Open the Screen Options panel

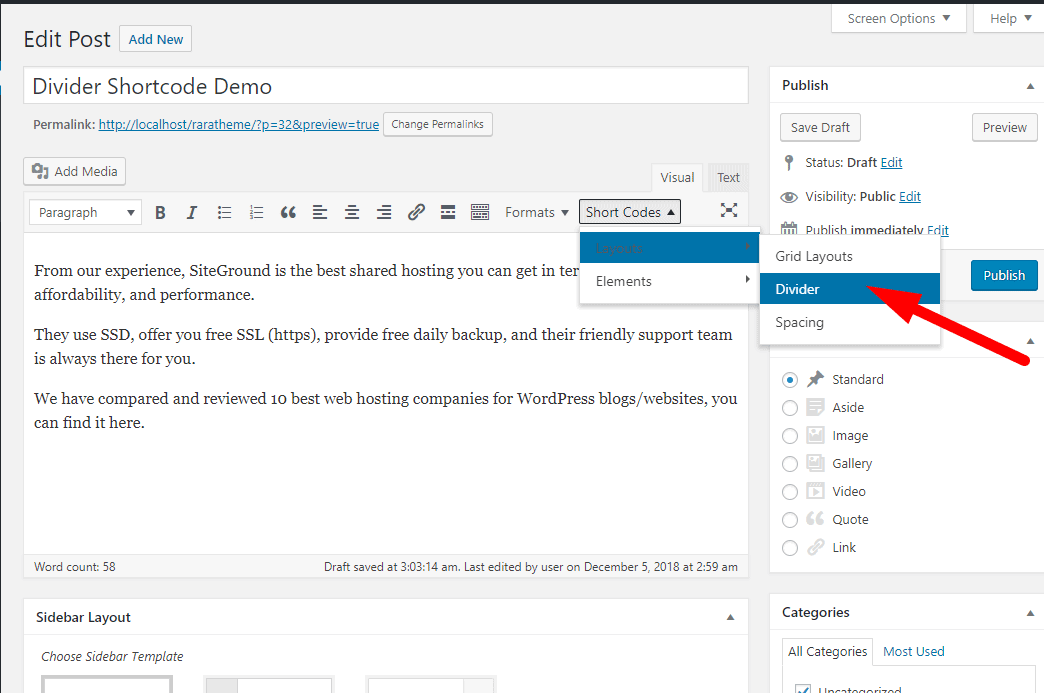coord(898,18)
